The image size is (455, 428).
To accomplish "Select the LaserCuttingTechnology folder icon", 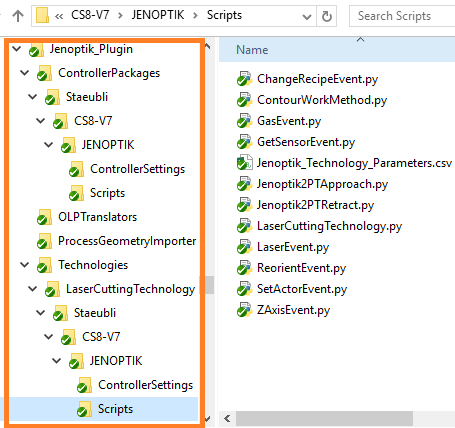I will tap(52, 290).
